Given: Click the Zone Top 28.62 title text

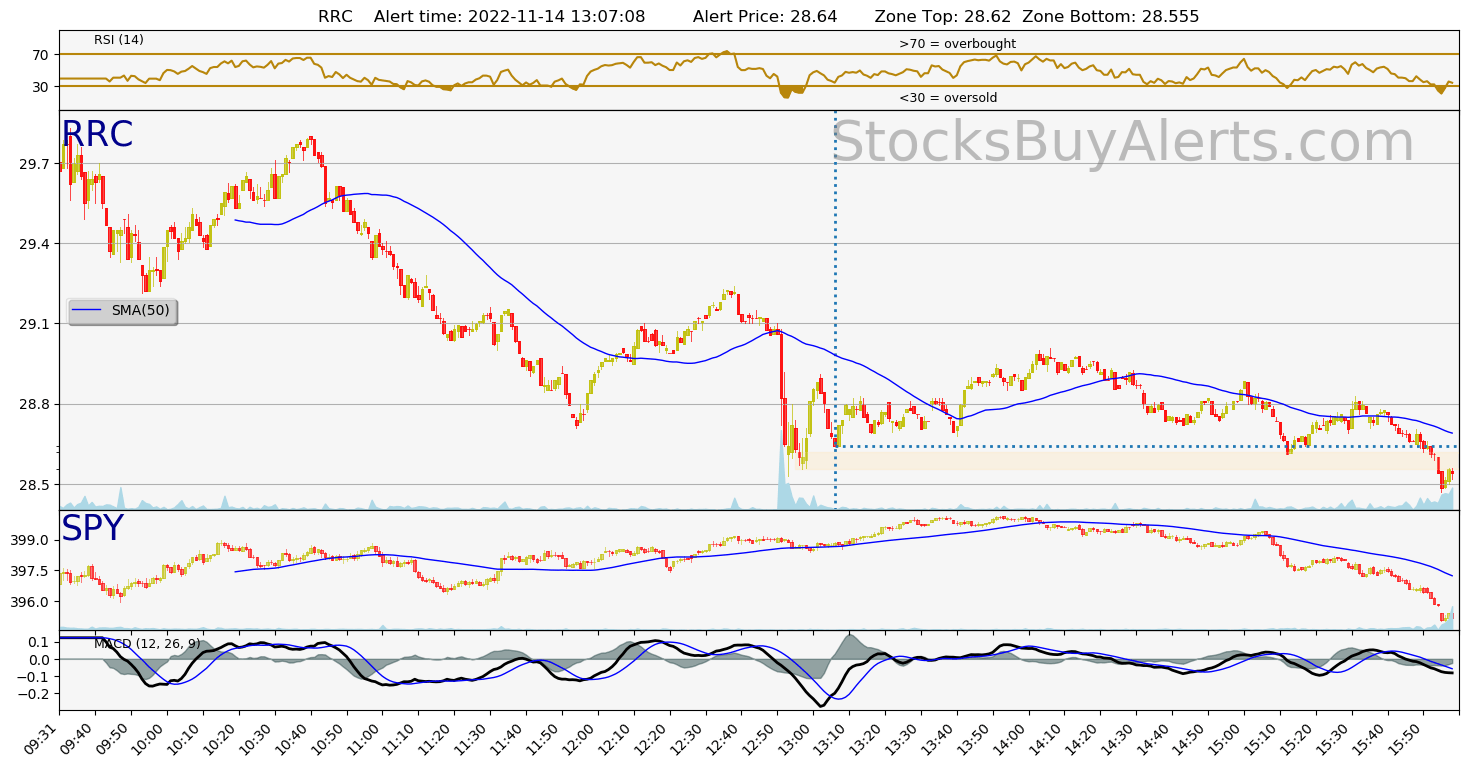Looking at the screenshot, I should [943, 16].
